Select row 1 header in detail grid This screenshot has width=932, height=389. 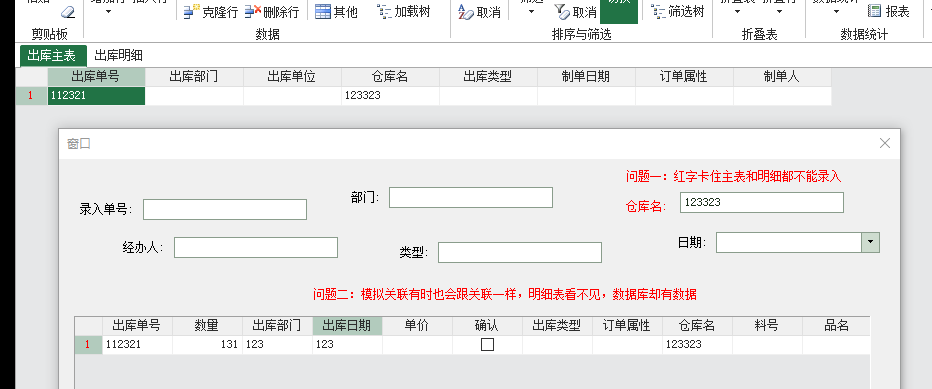tap(88, 345)
